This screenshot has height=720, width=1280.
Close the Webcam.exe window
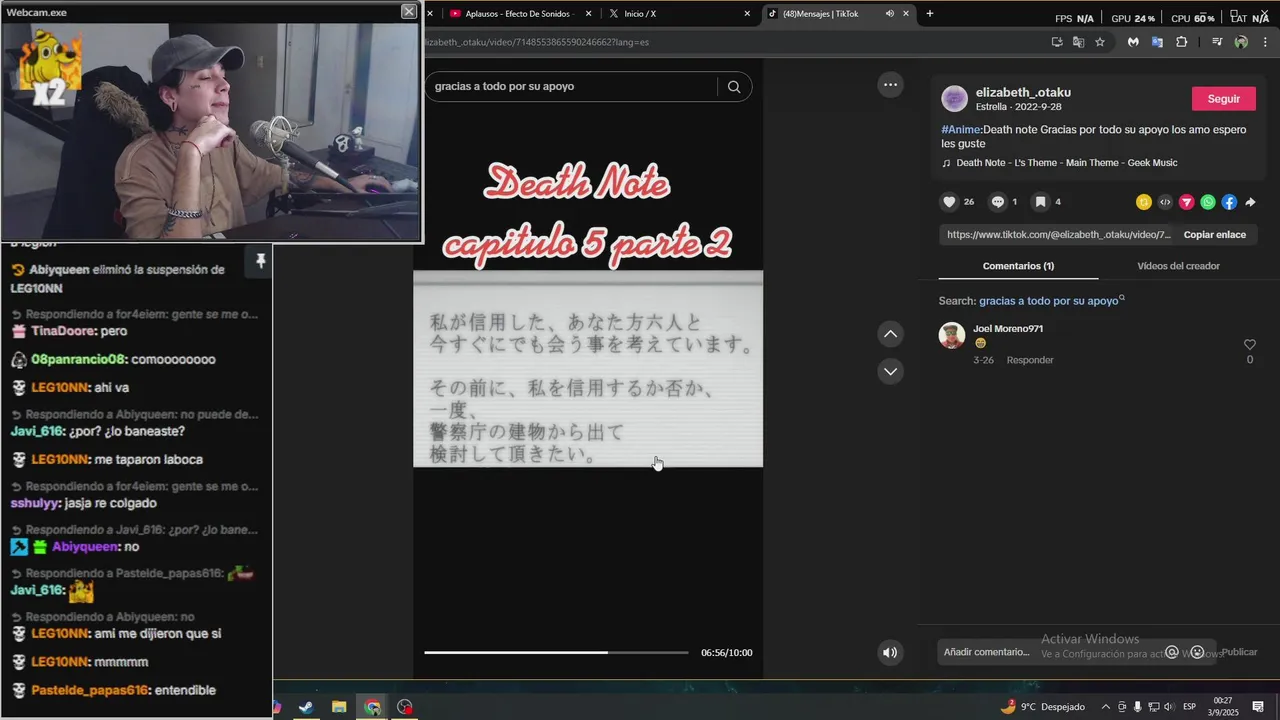[409, 11]
